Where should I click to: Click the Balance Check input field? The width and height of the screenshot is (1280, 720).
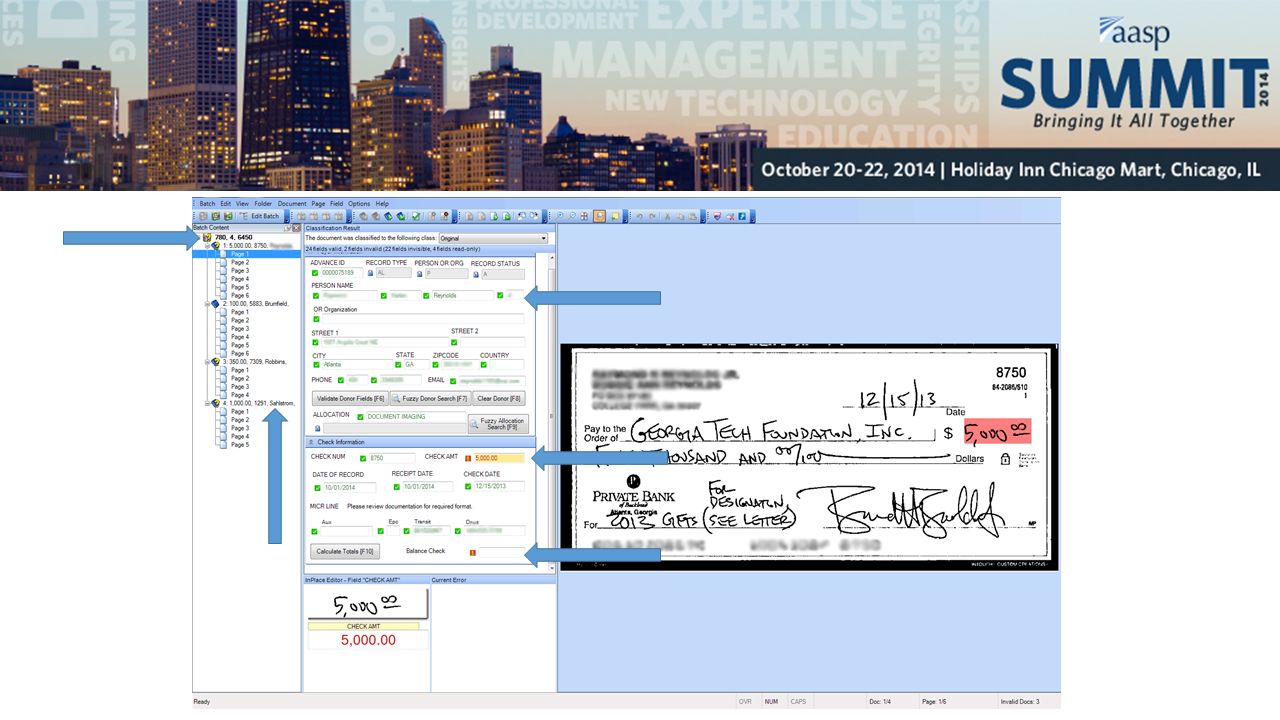pos(501,552)
